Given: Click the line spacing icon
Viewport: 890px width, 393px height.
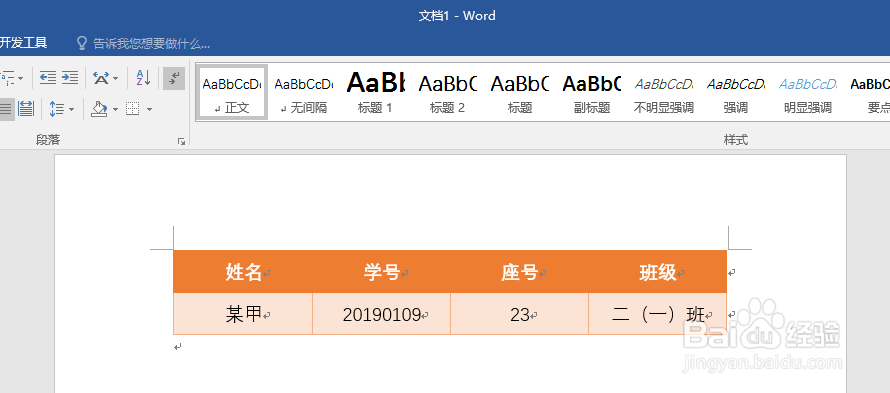Looking at the screenshot, I should pyautogui.click(x=56, y=108).
